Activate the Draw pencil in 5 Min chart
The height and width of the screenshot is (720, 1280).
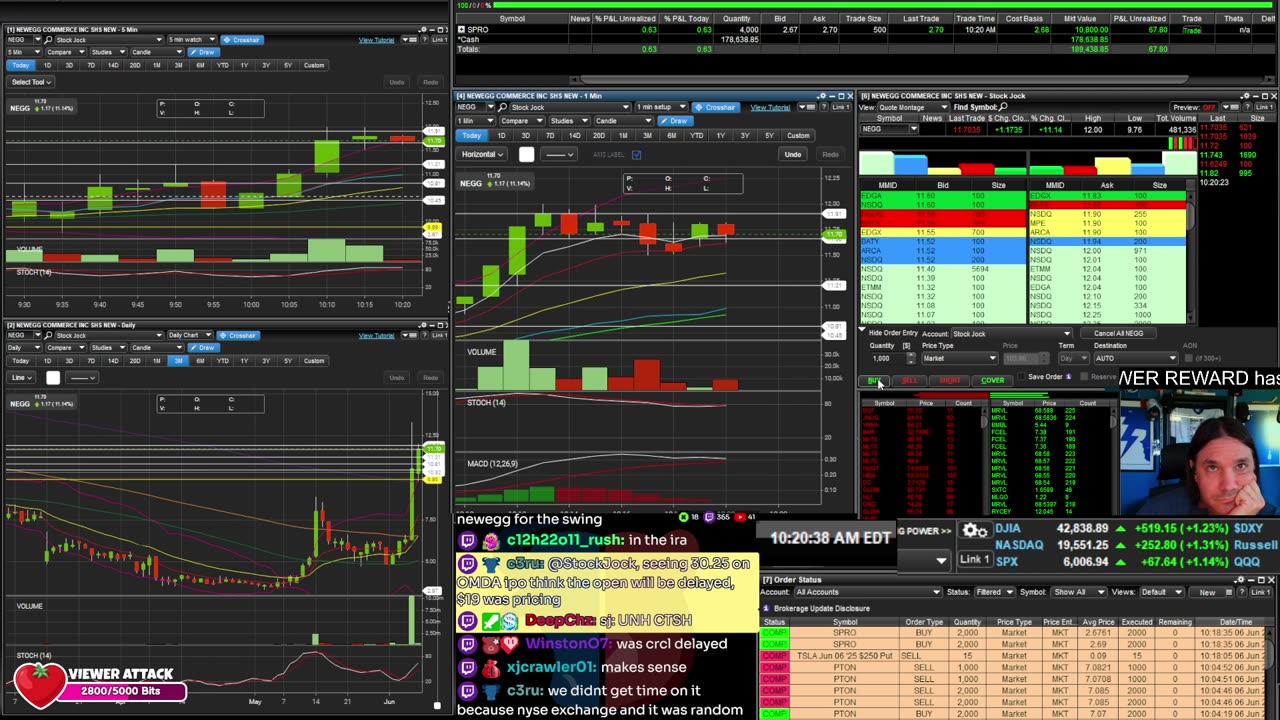[203, 52]
